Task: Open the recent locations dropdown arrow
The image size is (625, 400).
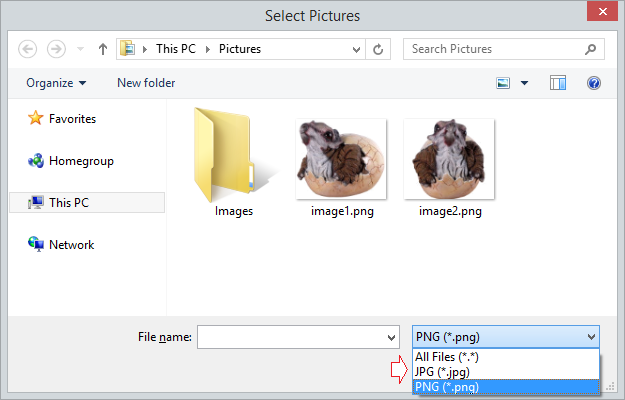Action: [x=81, y=49]
